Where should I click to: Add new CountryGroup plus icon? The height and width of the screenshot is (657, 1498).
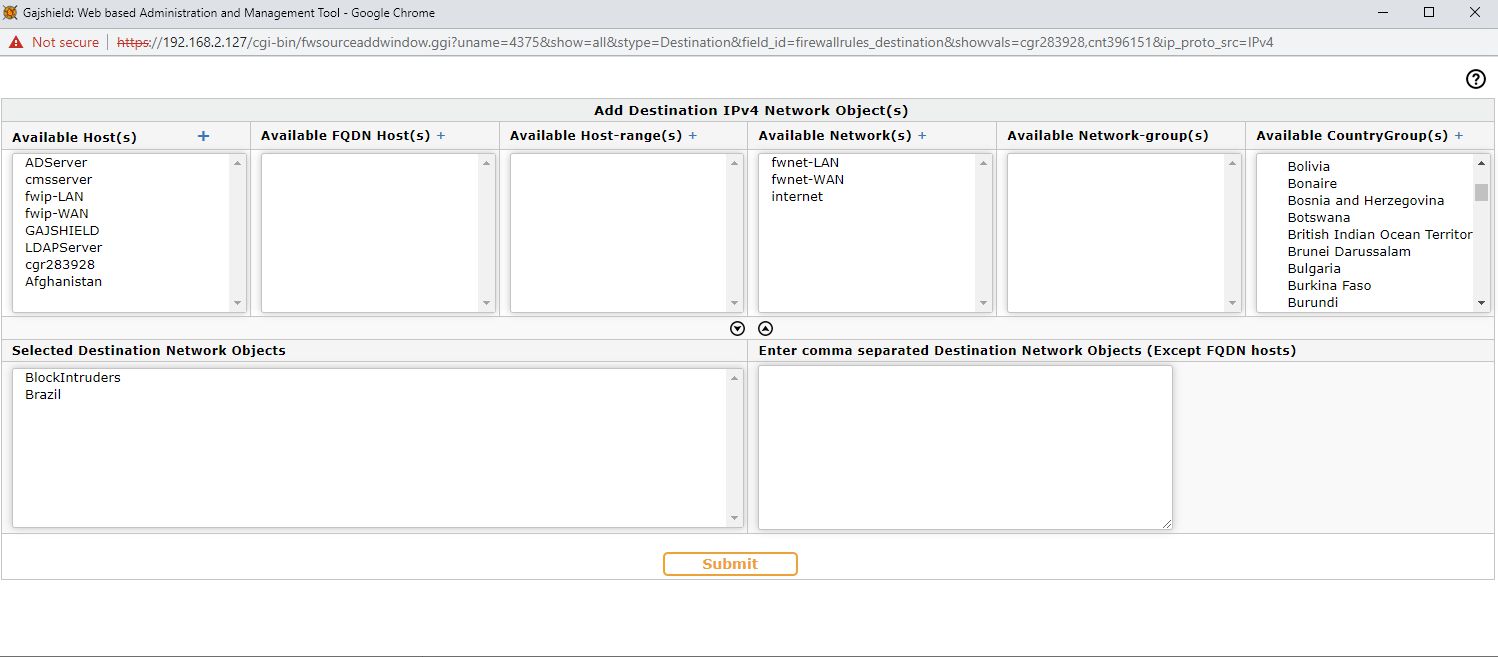tap(1459, 135)
